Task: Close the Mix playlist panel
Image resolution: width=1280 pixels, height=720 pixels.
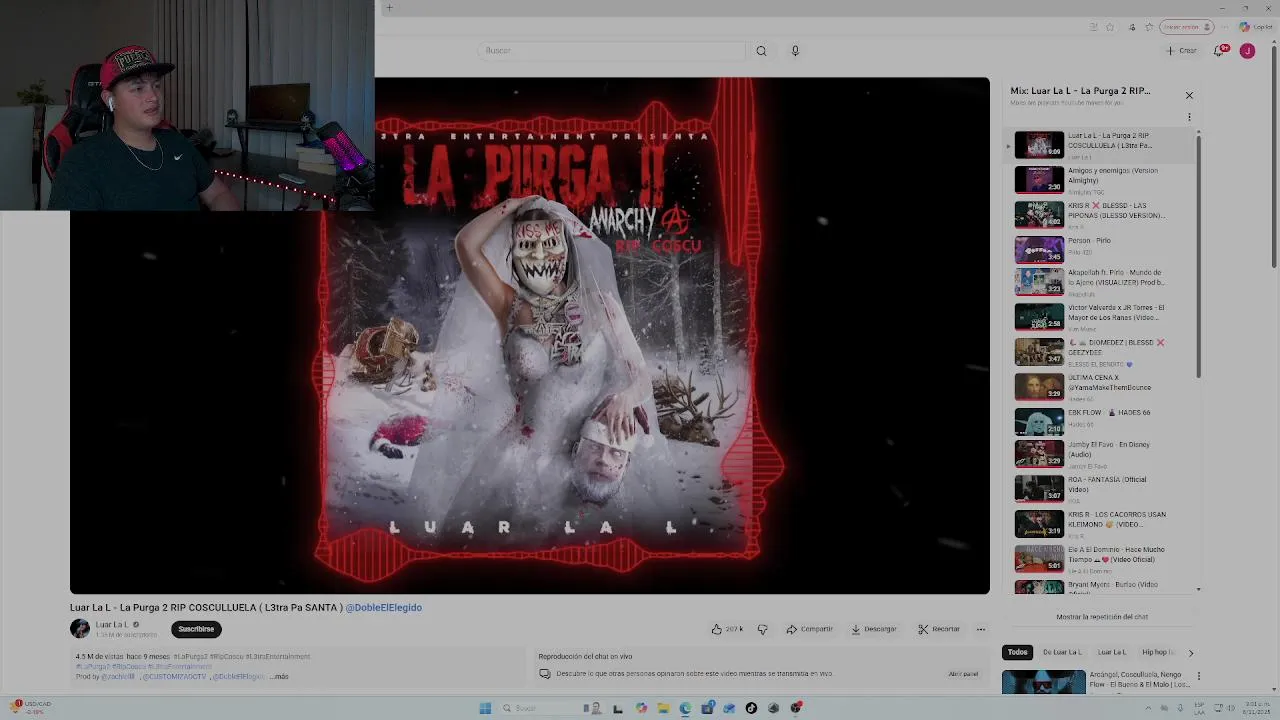Action: (1189, 95)
